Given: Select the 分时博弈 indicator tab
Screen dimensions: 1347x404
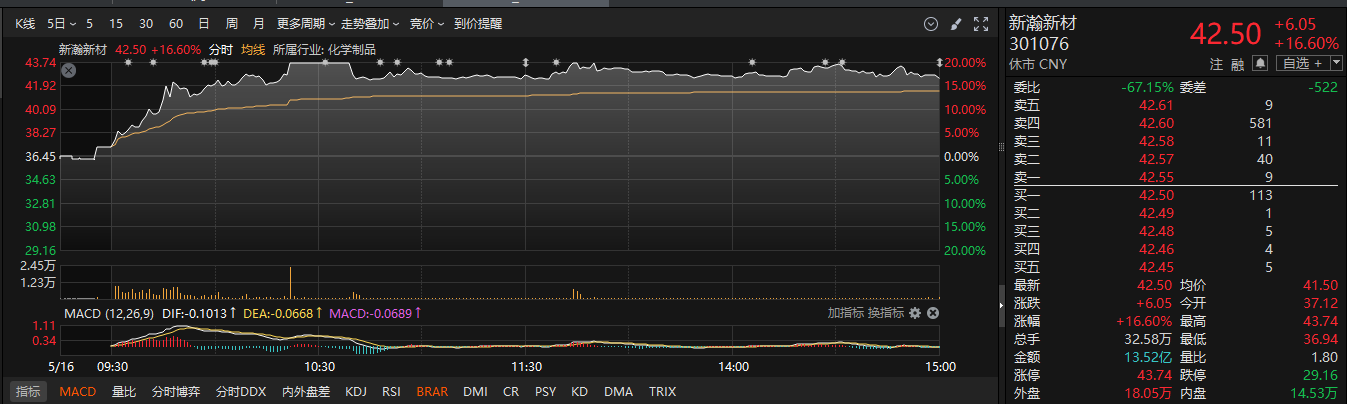Looking at the screenshot, I should [x=176, y=392].
